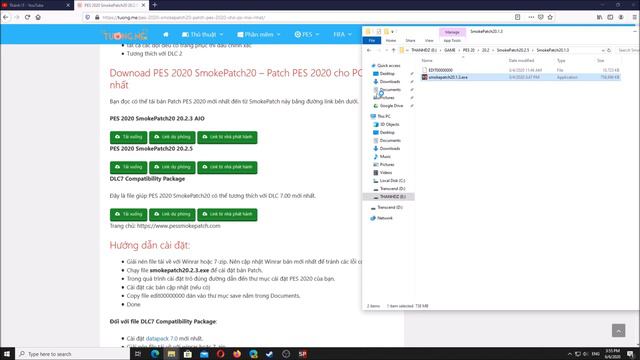640x360 pixels.
Task: Open Opera from the taskbar
Action: pos(220,354)
